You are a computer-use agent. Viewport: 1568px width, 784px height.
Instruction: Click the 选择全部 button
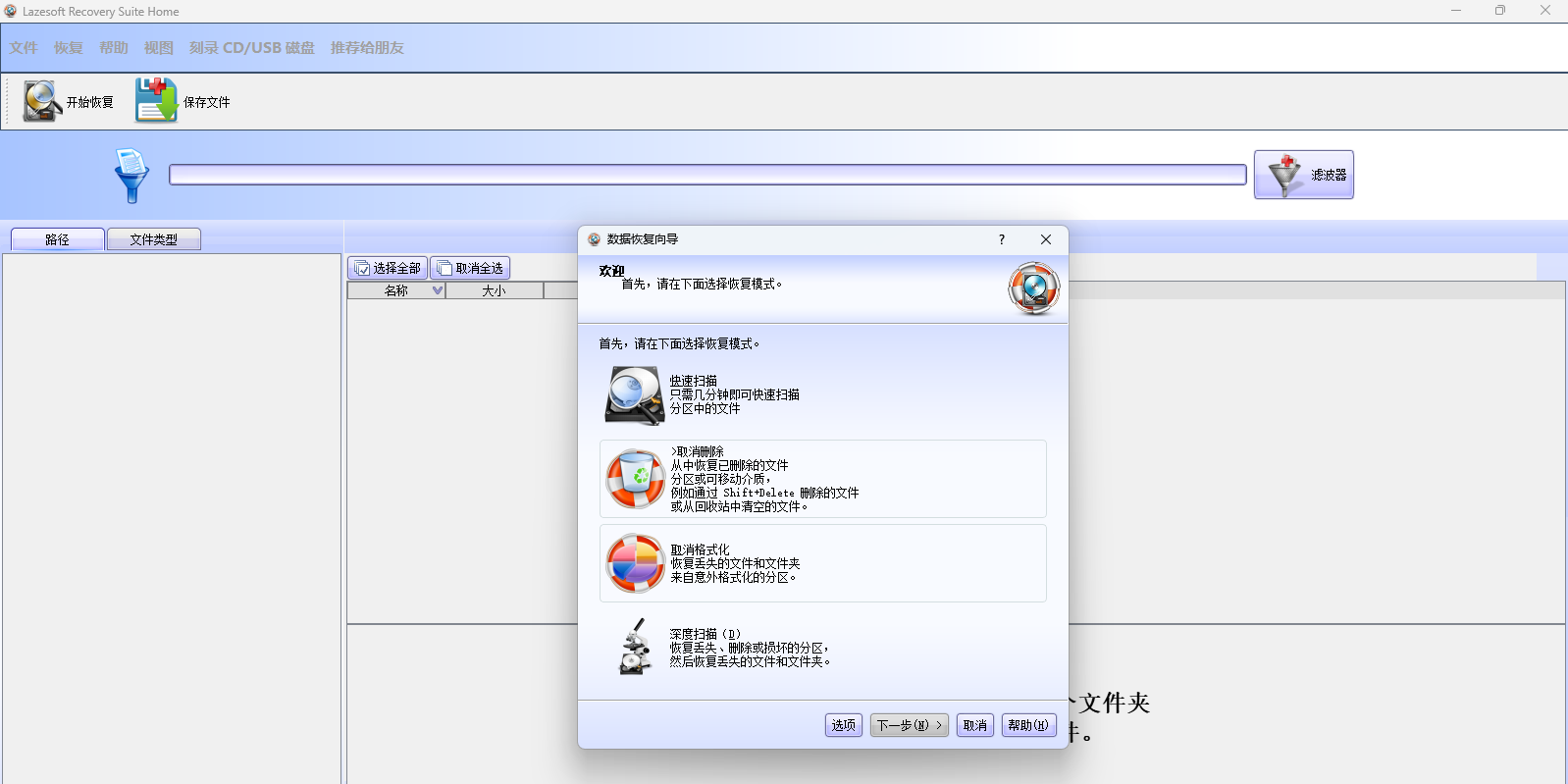click(x=388, y=268)
